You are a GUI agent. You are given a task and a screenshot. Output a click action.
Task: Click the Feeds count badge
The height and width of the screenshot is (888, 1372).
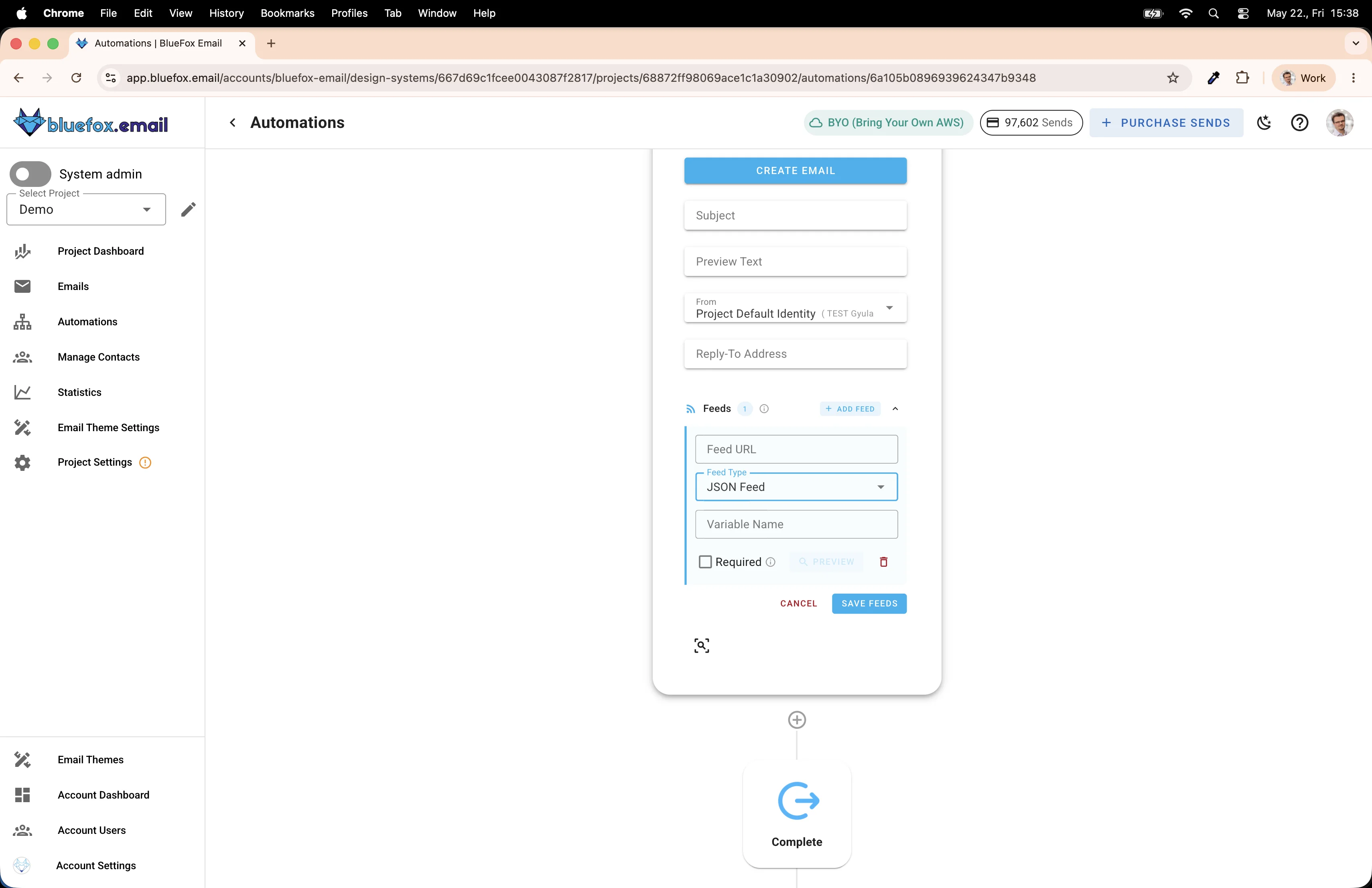[x=745, y=409]
